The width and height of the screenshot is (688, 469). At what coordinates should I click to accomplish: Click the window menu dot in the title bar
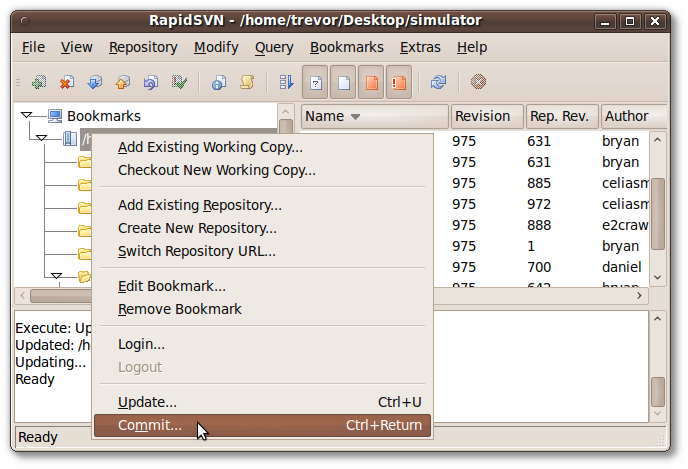[x=25, y=21]
